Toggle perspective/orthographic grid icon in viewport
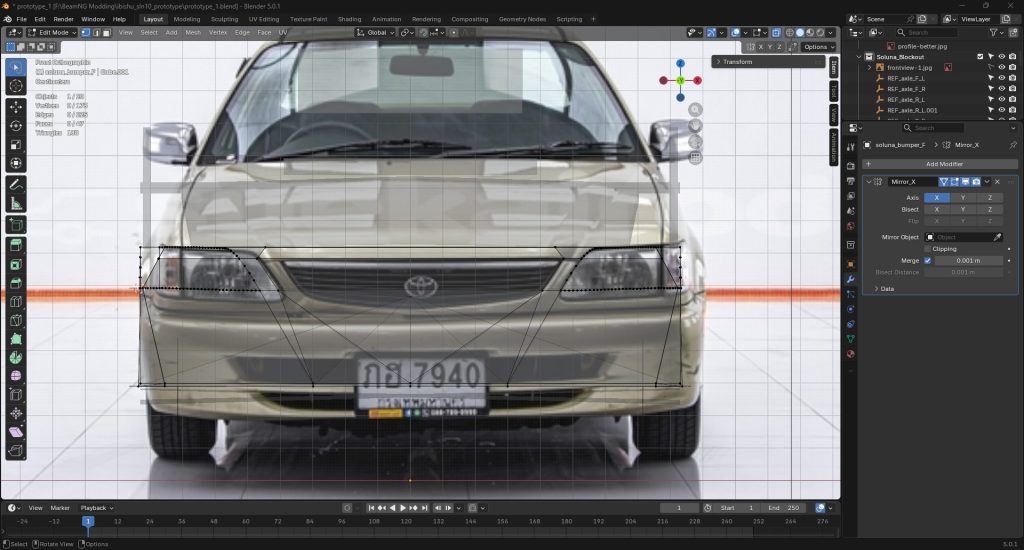Image resolution: width=1024 pixels, height=550 pixels. tap(695, 157)
